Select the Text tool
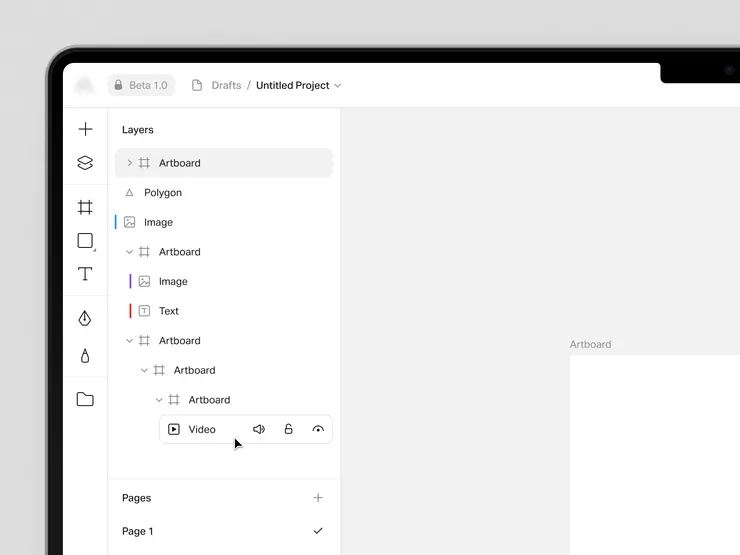The height and width of the screenshot is (555, 740). (x=85, y=274)
